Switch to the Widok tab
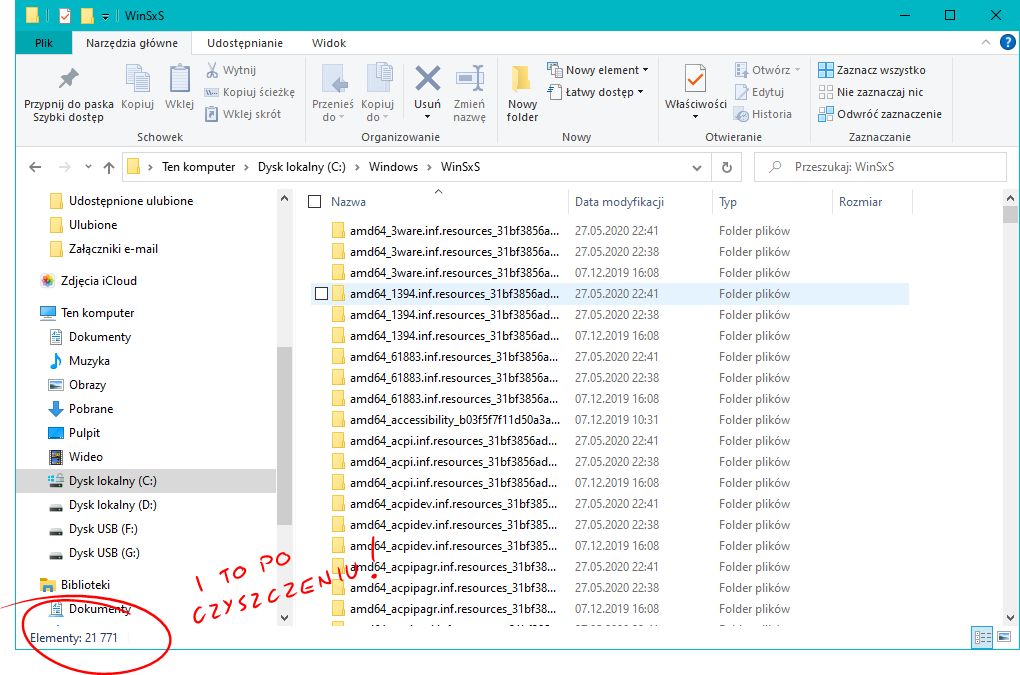Viewport: 1020px width, 675px height. click(328, 42)
